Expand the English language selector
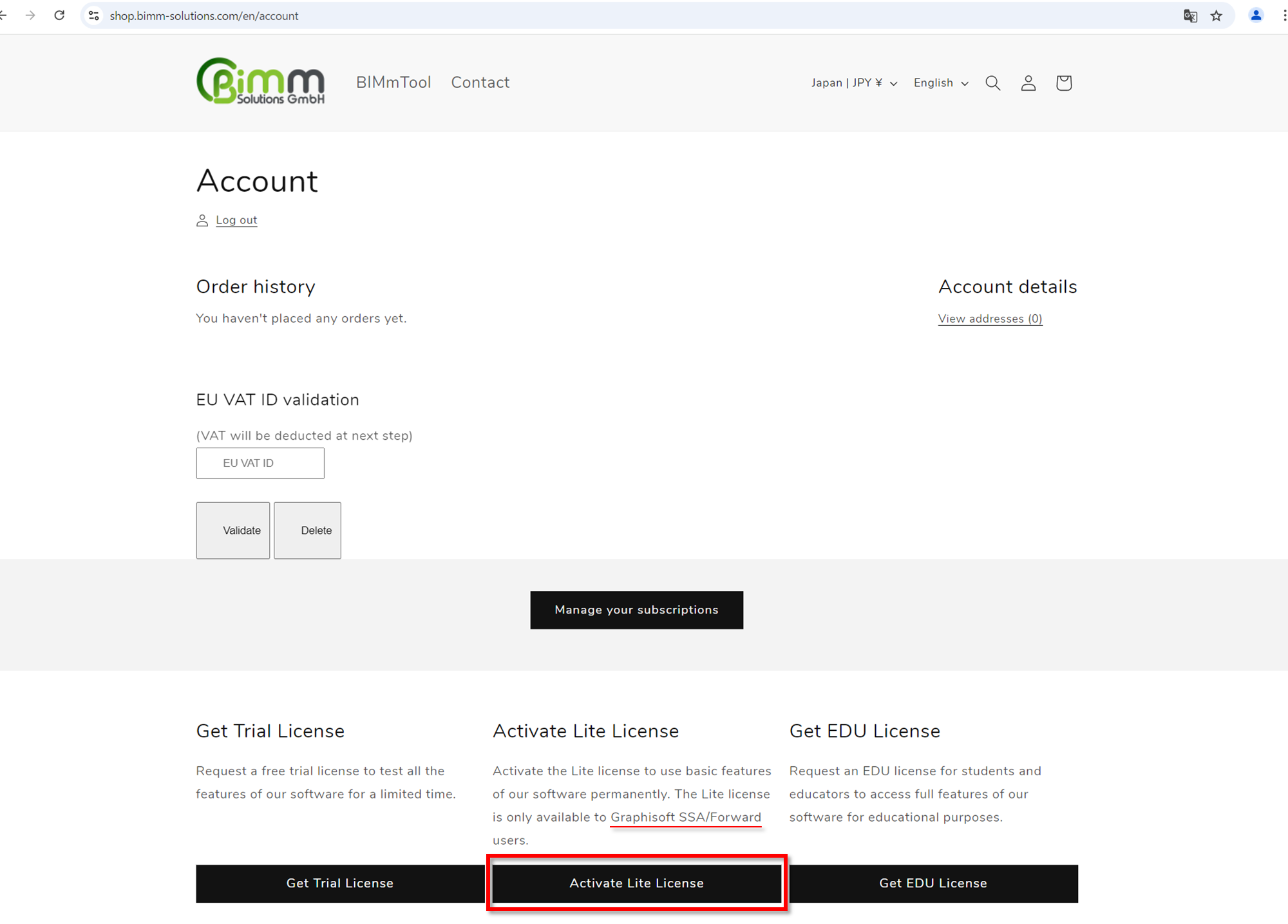 [941, 83]
